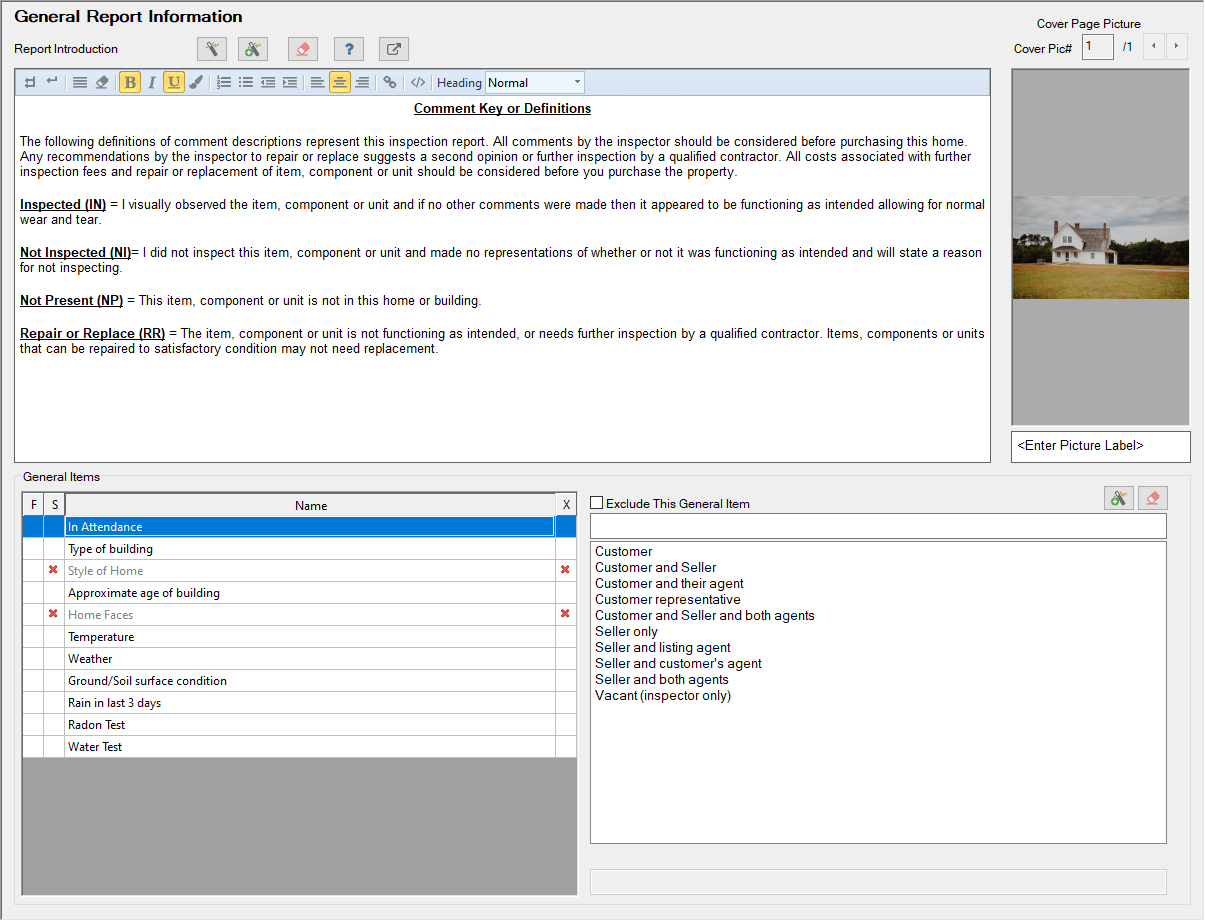Toggle the S column mark for Home Faces
This screenshot has width=1205, height=921.
[54, 614]
